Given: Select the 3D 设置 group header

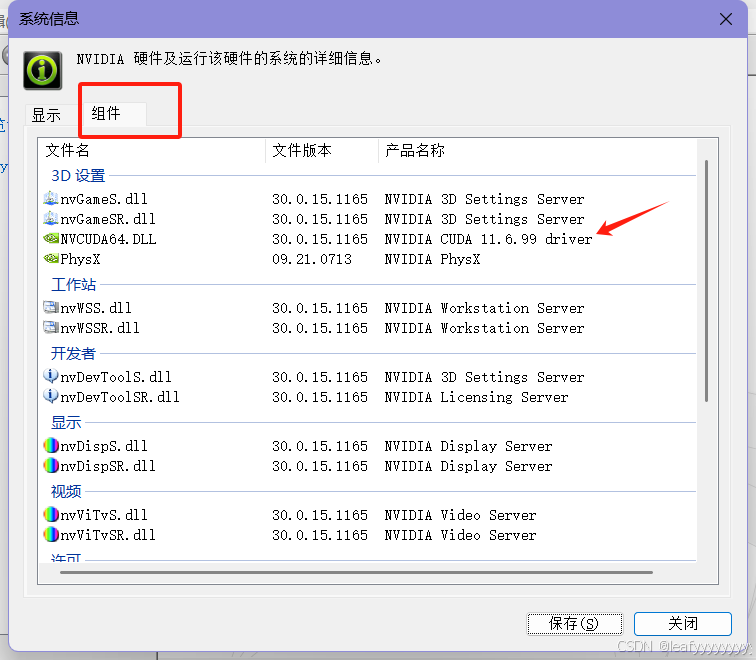Looking at the screenshot, I should pyautogui.click(x=78, y=175).
